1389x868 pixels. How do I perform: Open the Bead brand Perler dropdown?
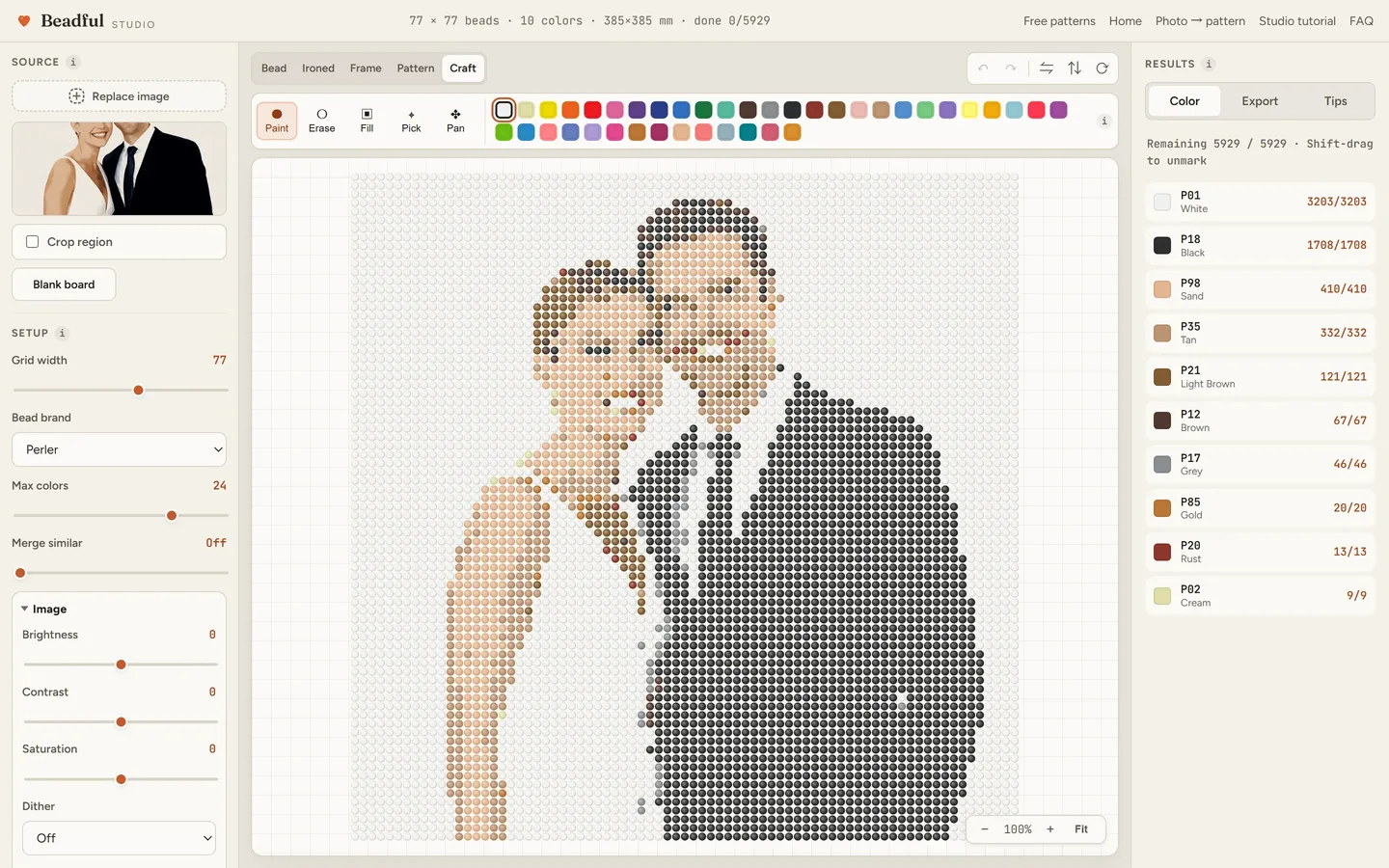point(119,449)
